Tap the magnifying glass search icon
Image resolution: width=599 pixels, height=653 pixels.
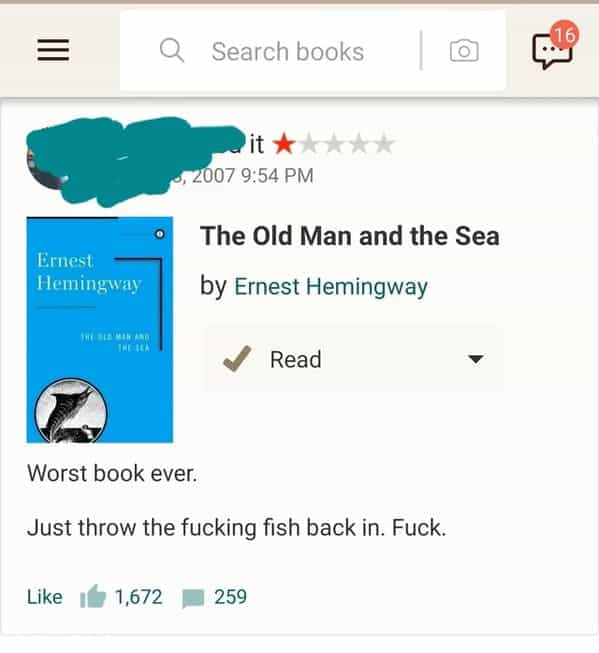[172, 50]
